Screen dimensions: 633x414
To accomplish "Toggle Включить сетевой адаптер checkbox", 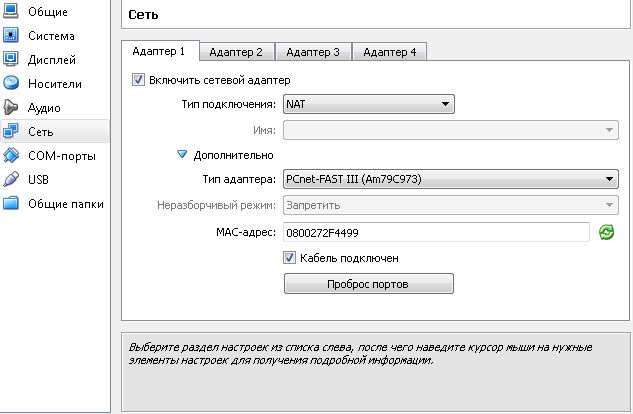I will [x=138, y=80].
